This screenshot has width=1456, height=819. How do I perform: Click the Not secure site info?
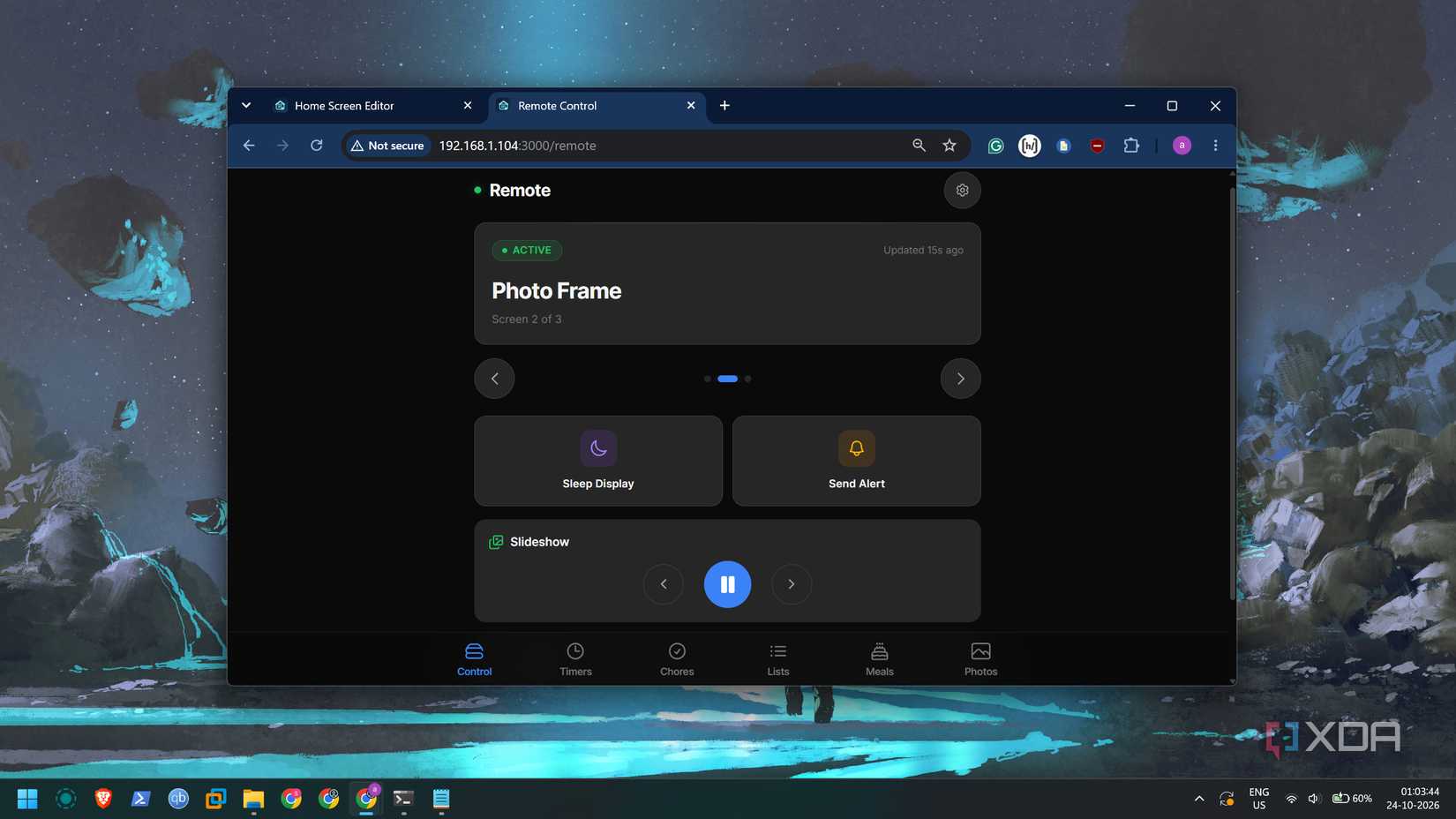point(387,146)
